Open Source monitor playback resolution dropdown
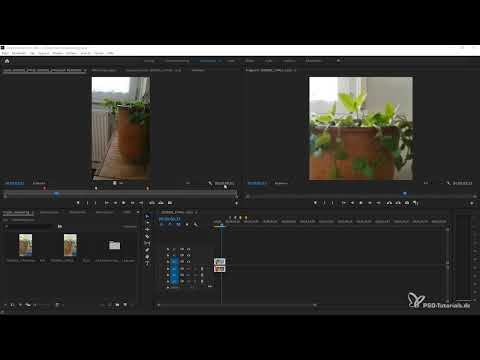 point(188,183)
